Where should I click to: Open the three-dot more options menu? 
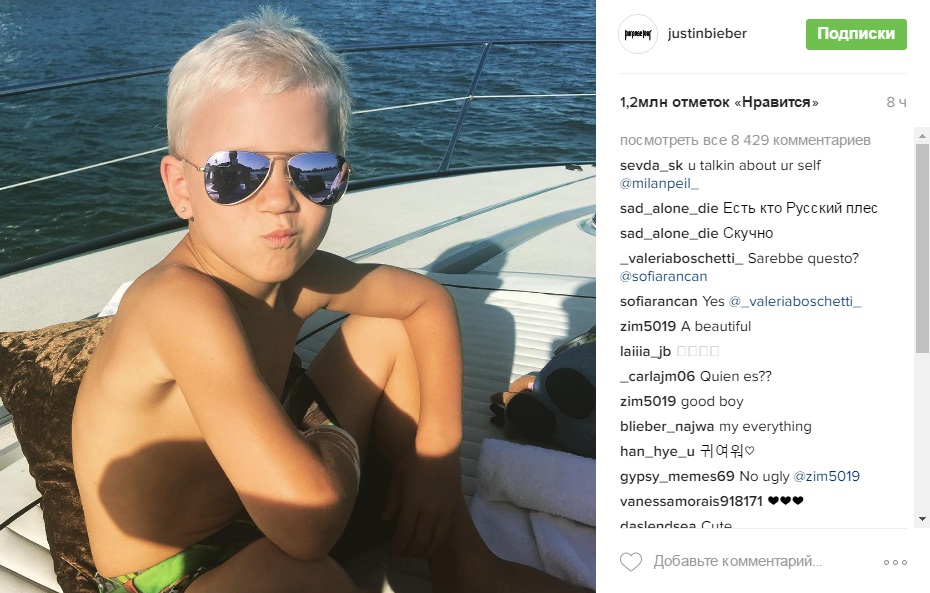click(x=895, y=562)
